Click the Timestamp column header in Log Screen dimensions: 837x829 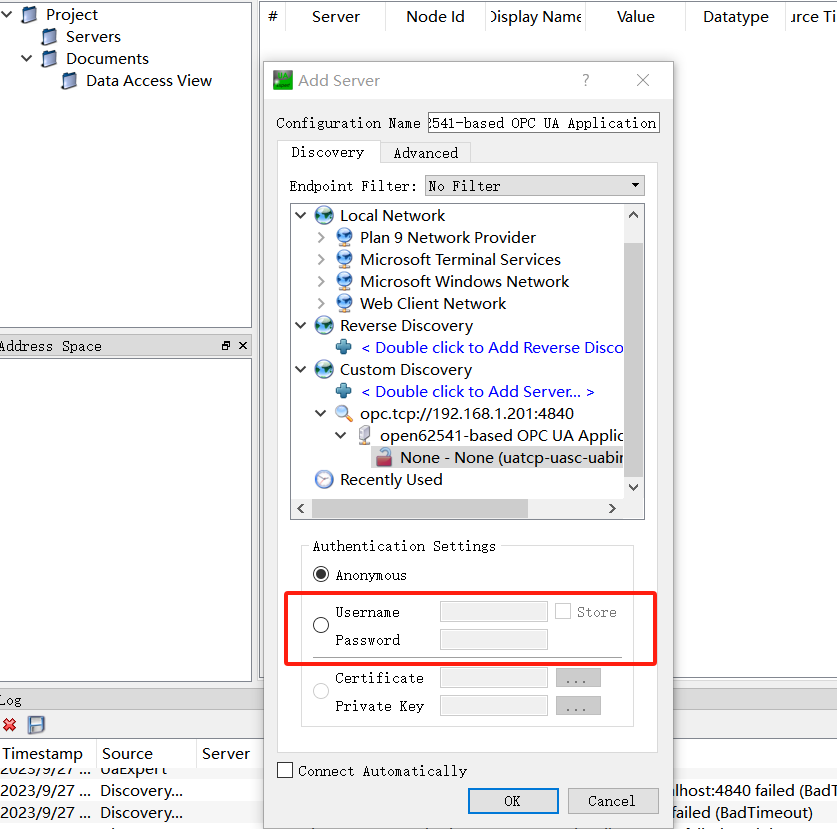point(43,753)
